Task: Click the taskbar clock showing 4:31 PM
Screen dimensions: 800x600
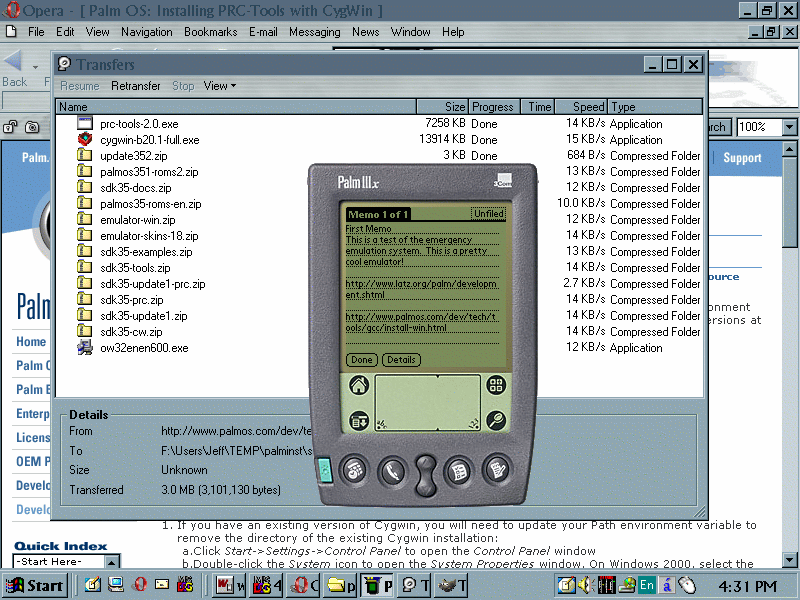Action: point(746,586)
